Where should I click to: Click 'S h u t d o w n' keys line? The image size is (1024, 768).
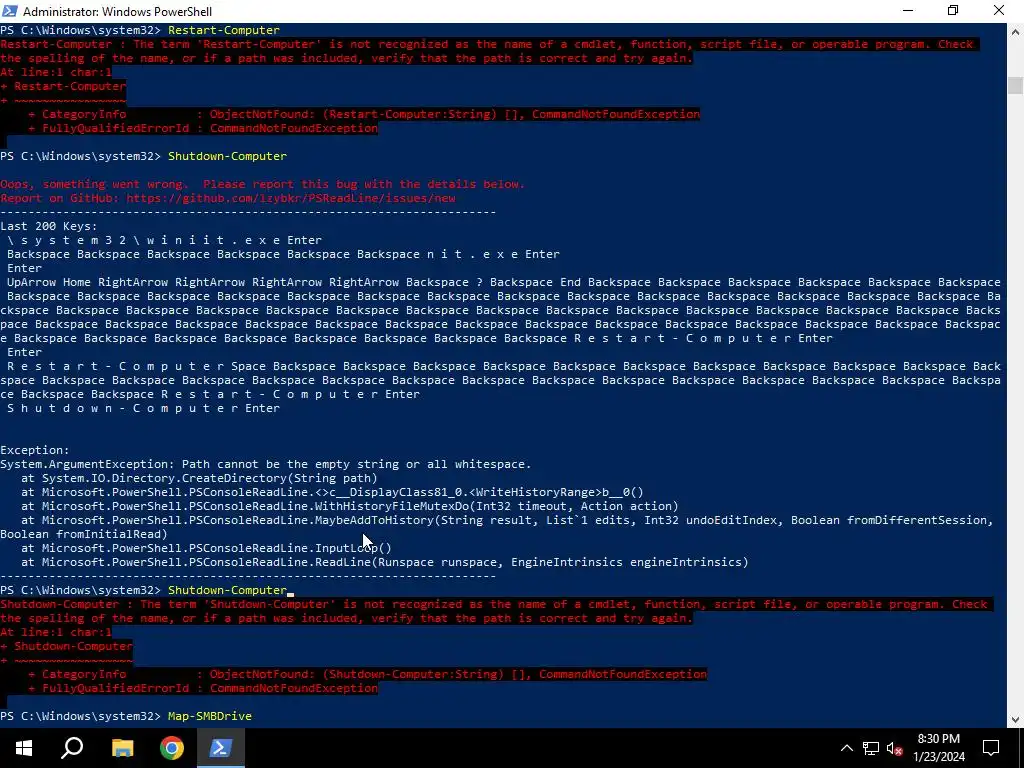(143, 408)
